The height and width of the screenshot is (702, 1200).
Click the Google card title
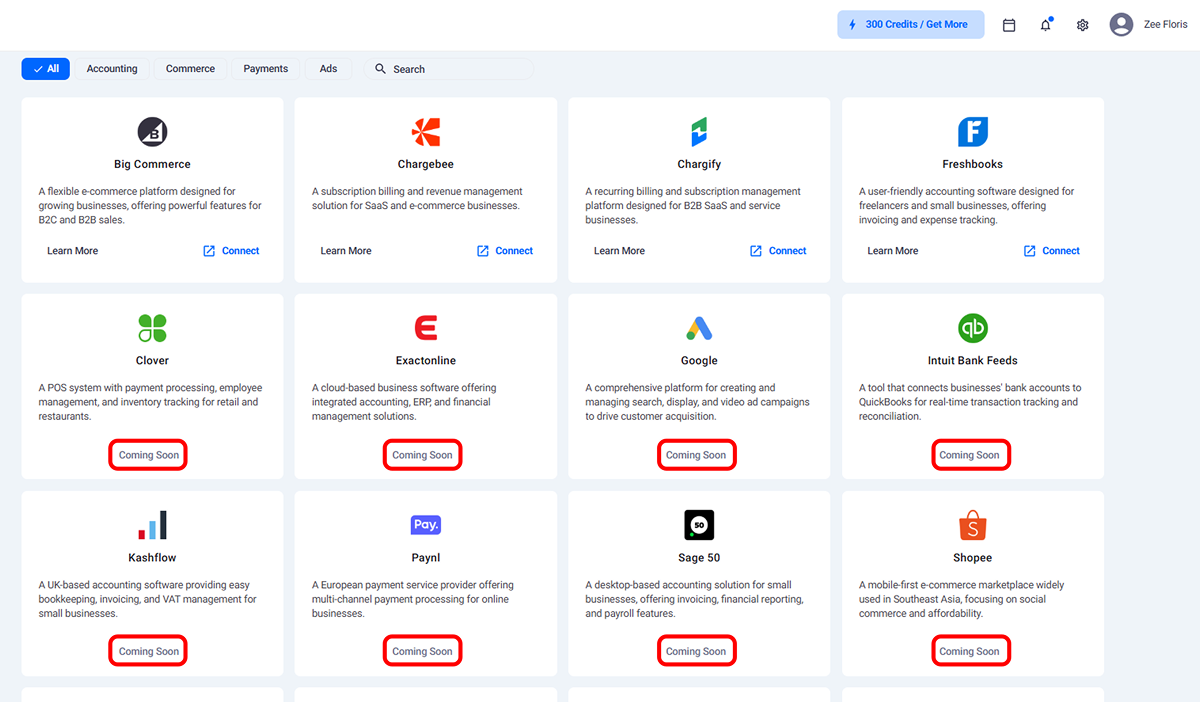pos(699,361)
